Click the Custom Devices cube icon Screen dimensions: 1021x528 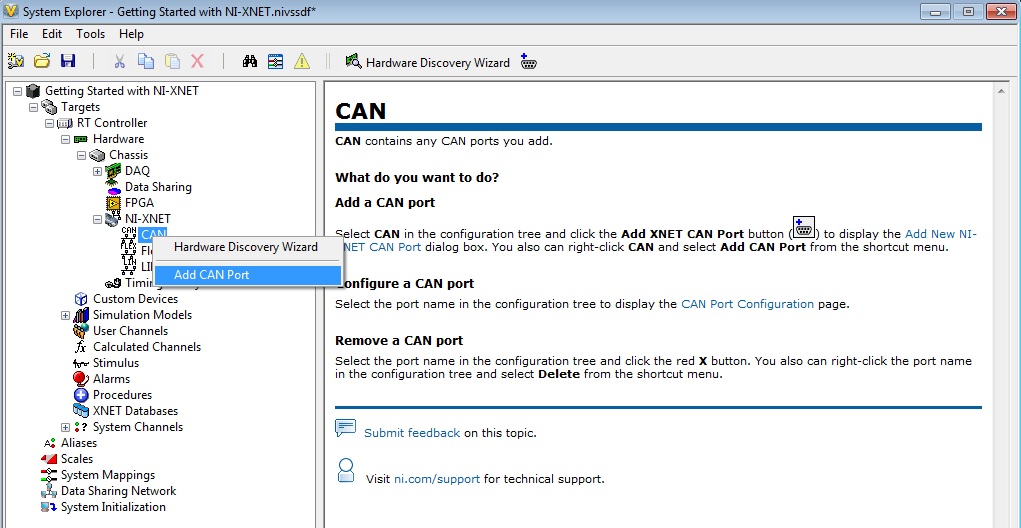click(x=81, y=299)
